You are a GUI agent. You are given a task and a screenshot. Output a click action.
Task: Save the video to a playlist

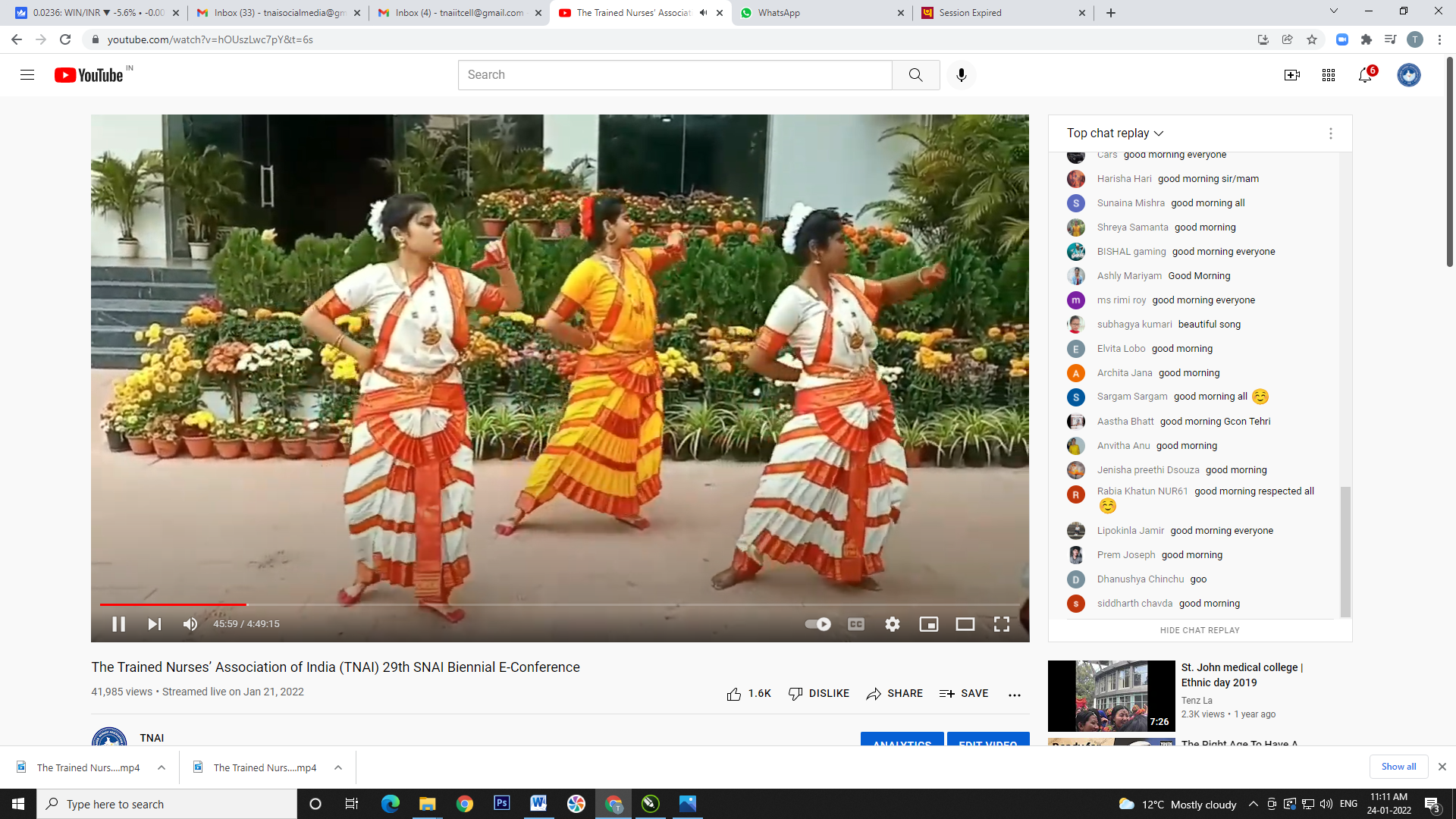click(964, 694)
